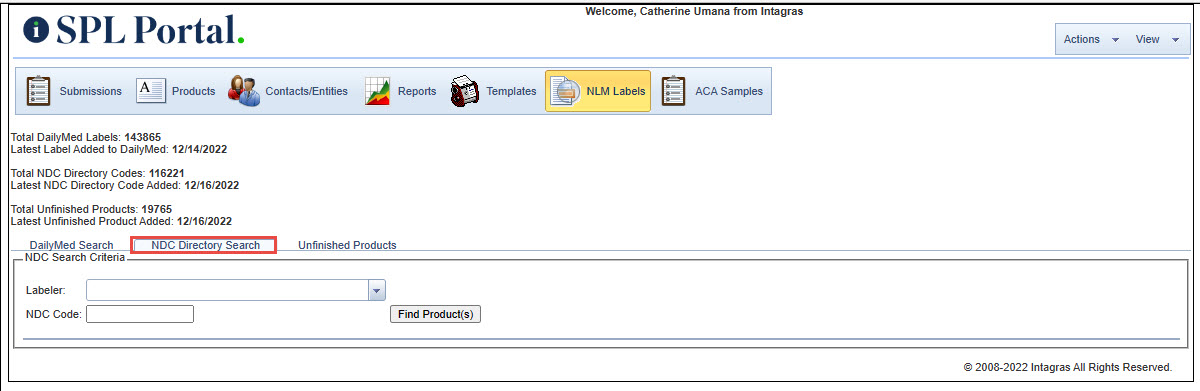Click Latest NDC Directory Code Added date 12/16/2022
The width and height of the screenshot is (1200, 391).
click(x=211, y=185)
